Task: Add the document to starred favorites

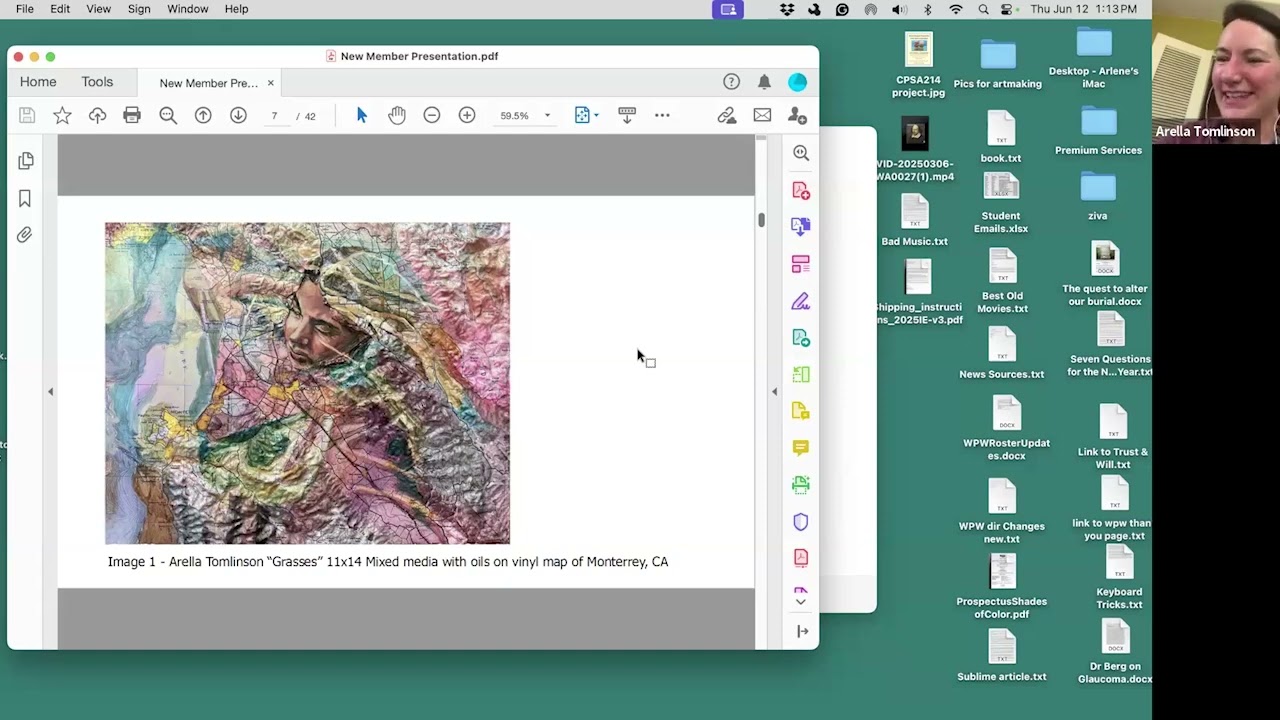Action: click(62, 116)
